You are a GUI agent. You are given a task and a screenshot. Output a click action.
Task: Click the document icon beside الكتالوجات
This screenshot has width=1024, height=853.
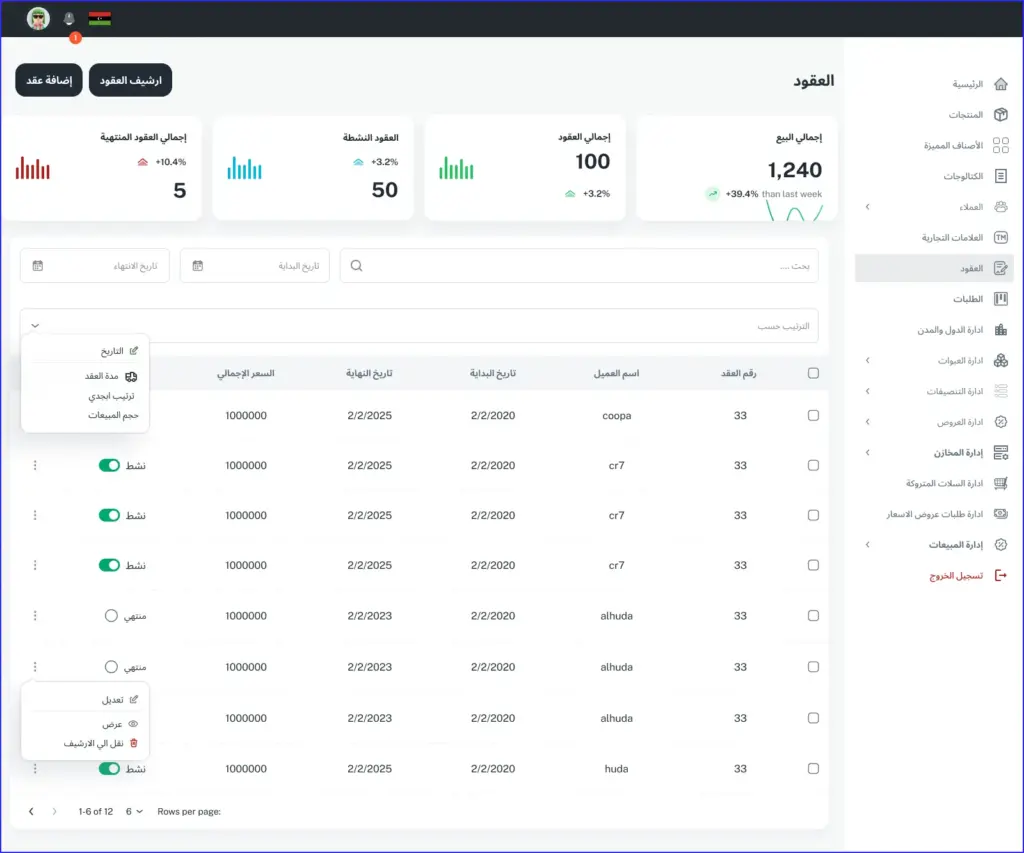pos(1000,176)
